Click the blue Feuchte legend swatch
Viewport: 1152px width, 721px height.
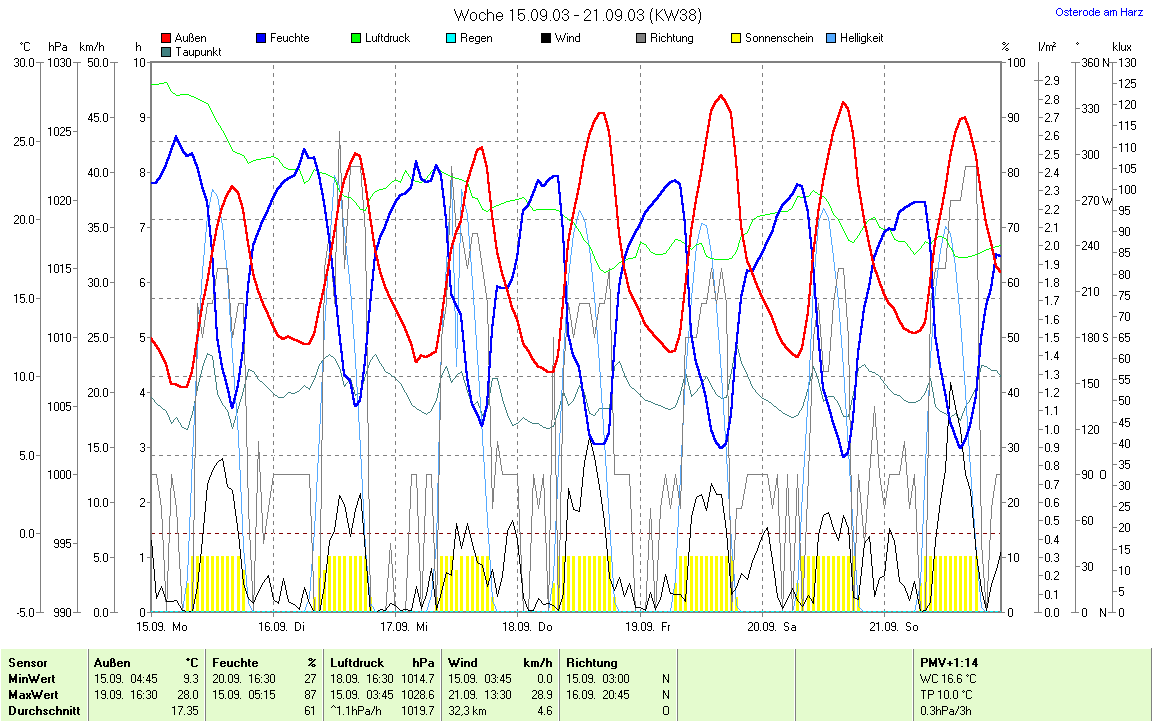(261, 38)
